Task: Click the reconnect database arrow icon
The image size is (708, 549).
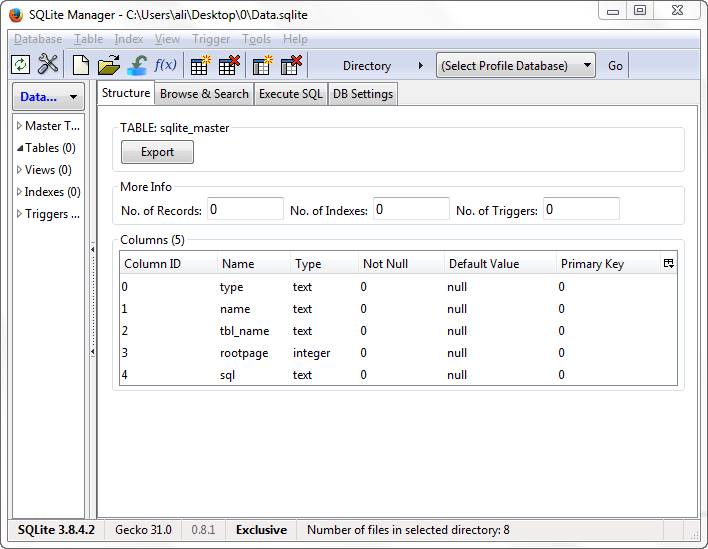Action: pyautogui.click(x=137, y=65)
